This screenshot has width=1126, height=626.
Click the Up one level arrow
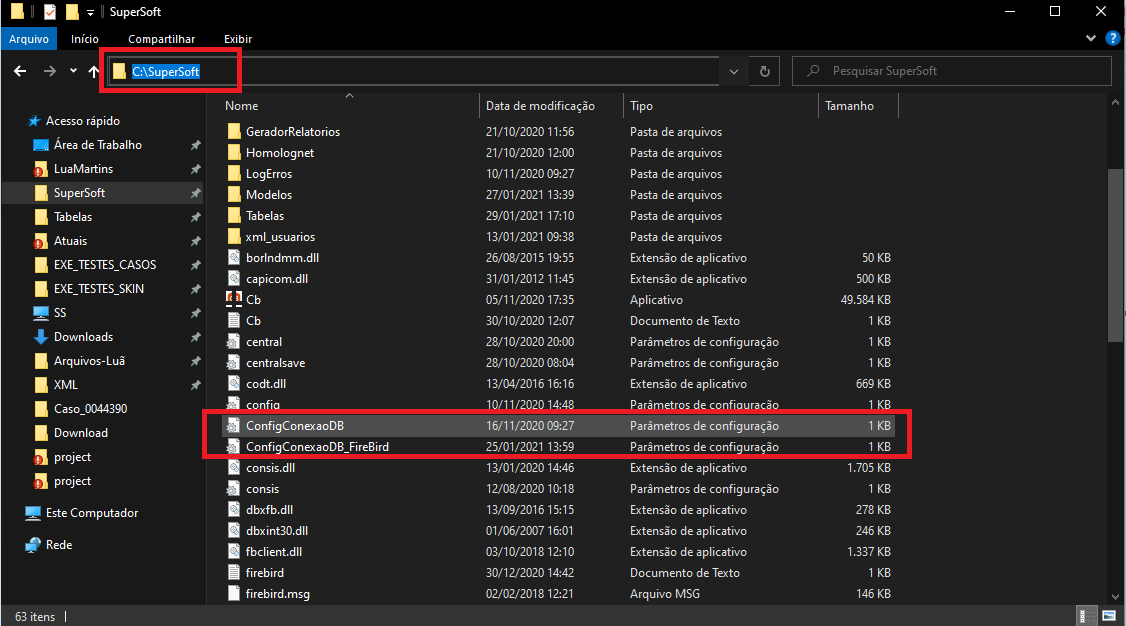[94, 71]
